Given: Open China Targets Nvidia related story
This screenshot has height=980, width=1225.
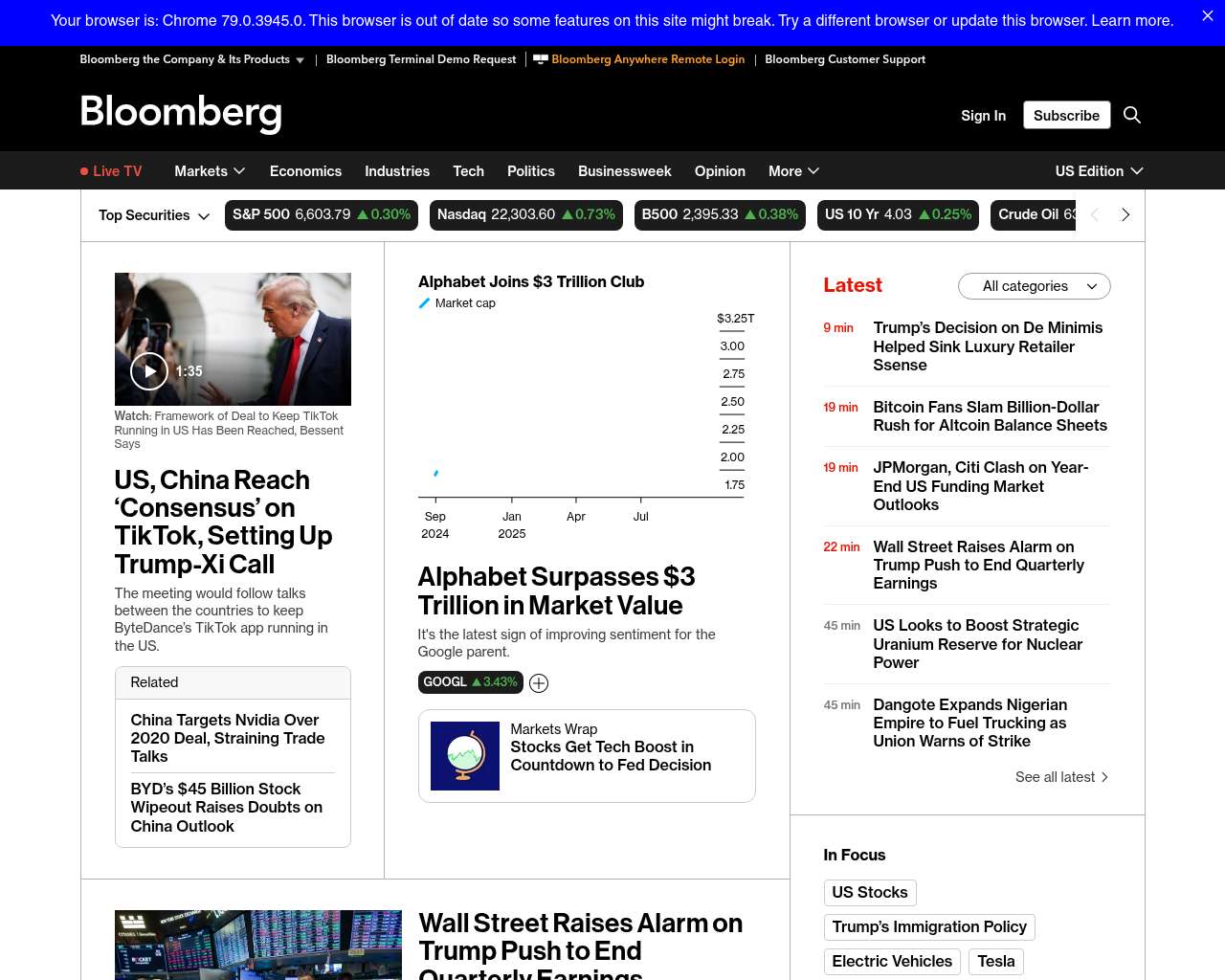Looking at the screenshot, I should [x=228, y=738].
